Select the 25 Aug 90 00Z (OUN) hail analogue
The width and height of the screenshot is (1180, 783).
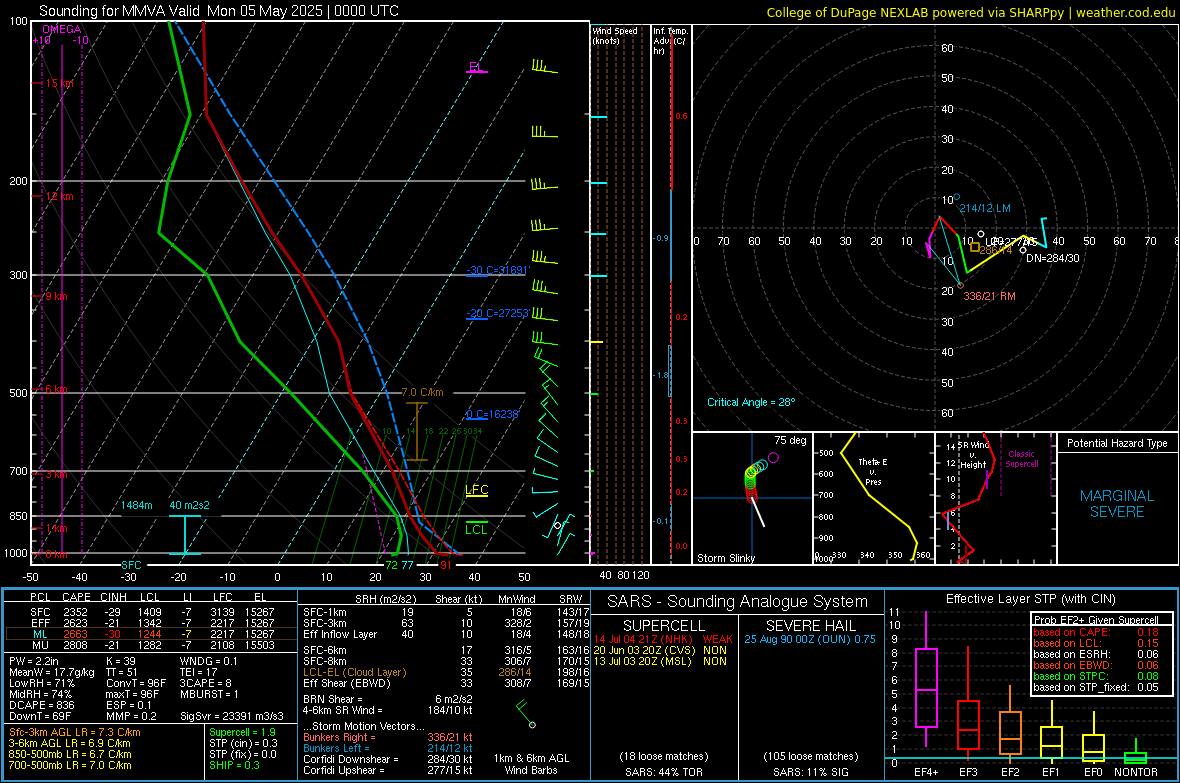pyautogui.click(x=810, y=638)
